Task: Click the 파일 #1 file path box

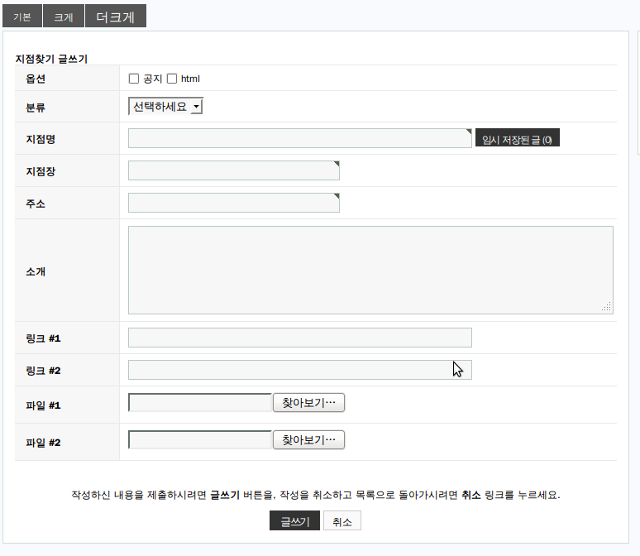Action: point(200,403)
